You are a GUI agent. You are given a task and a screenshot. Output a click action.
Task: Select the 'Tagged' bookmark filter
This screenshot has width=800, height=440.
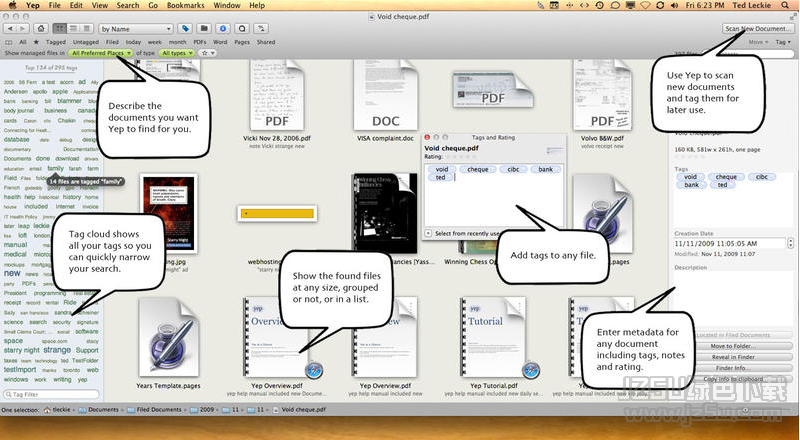click(56, 42)
